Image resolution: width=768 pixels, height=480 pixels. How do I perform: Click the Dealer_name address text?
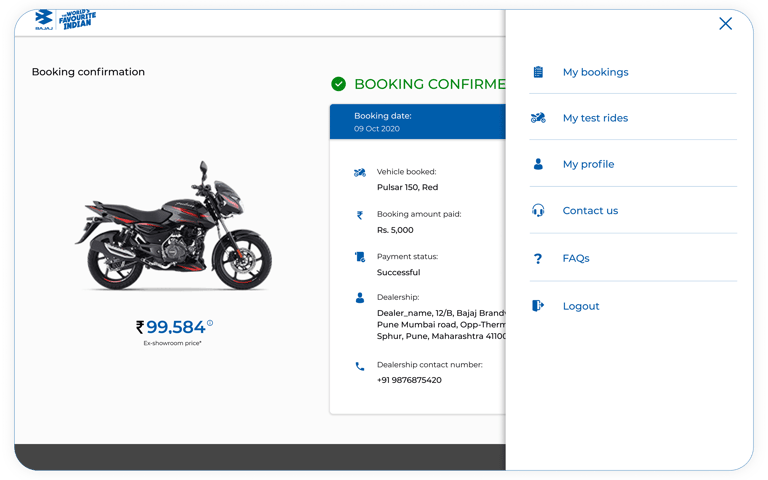coord(441,324)
